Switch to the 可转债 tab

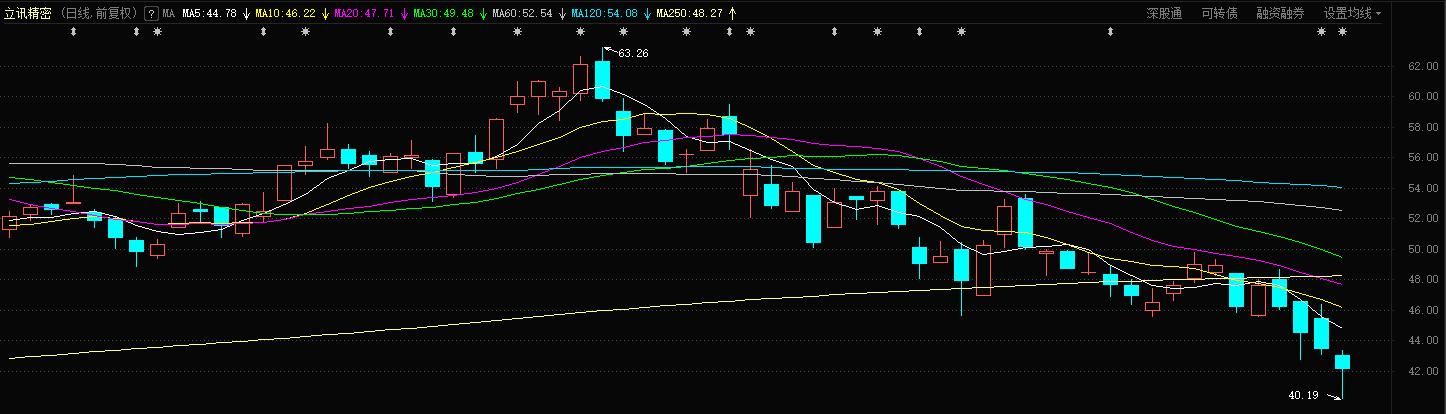click(x=1219, y=14)
